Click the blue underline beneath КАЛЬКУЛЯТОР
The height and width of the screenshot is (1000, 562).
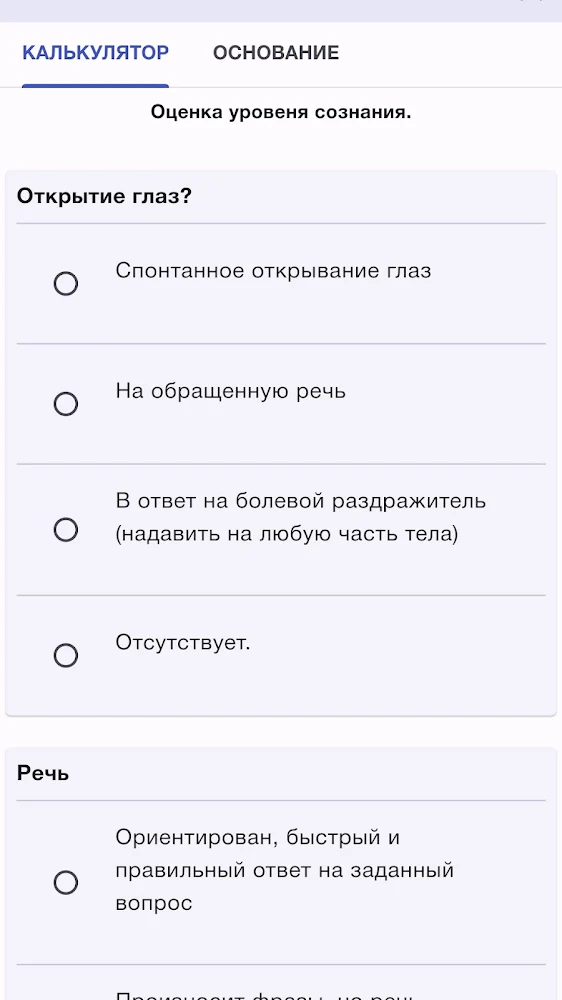(x=96, y=85)
